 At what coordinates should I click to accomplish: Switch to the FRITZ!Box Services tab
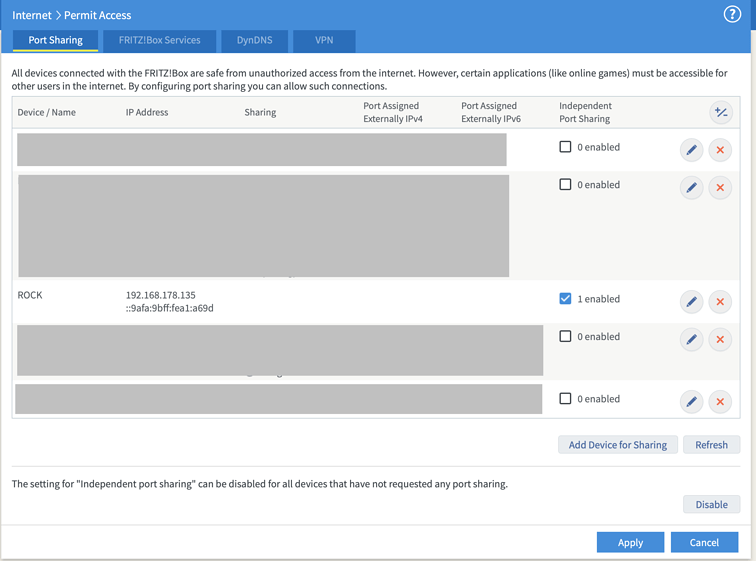pos(160,40)
